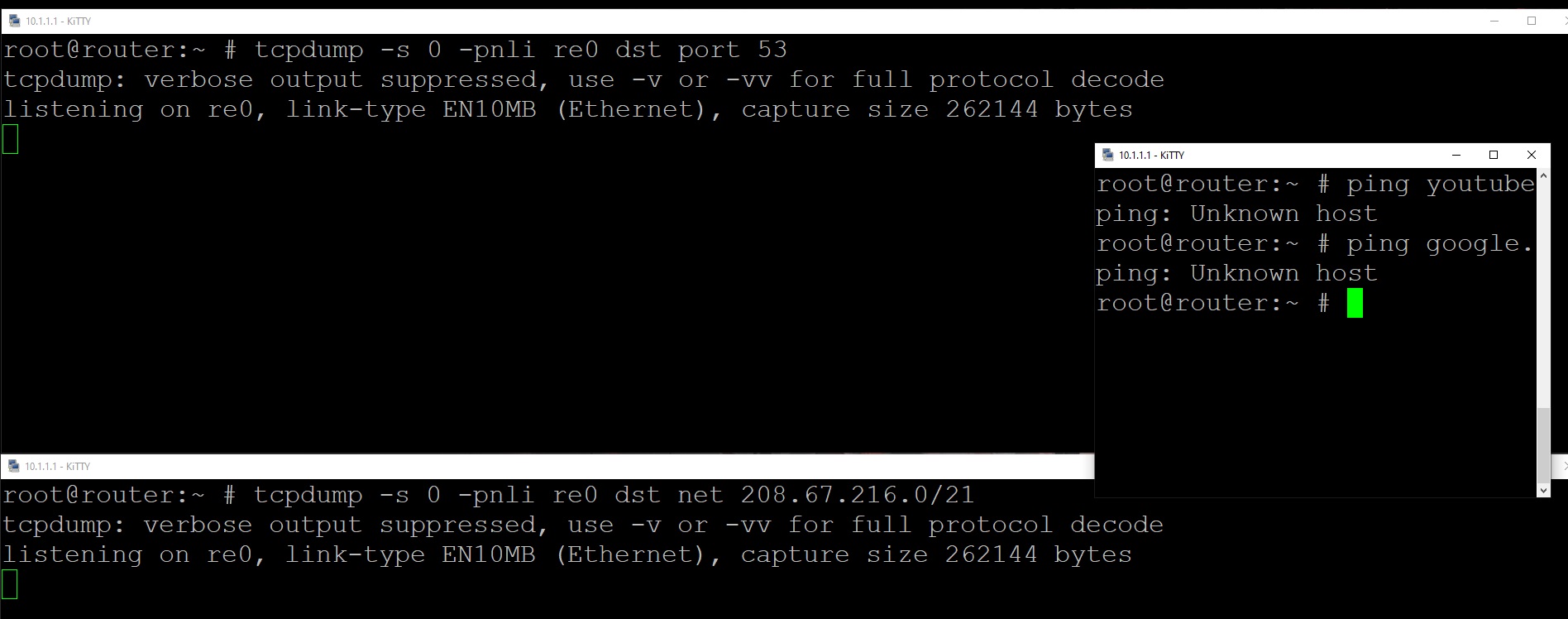Click title bar of port 53 tcpdump window
The width and height of the screenshot is (1568, 619).
pyautogui.click(x=744, y=22)
